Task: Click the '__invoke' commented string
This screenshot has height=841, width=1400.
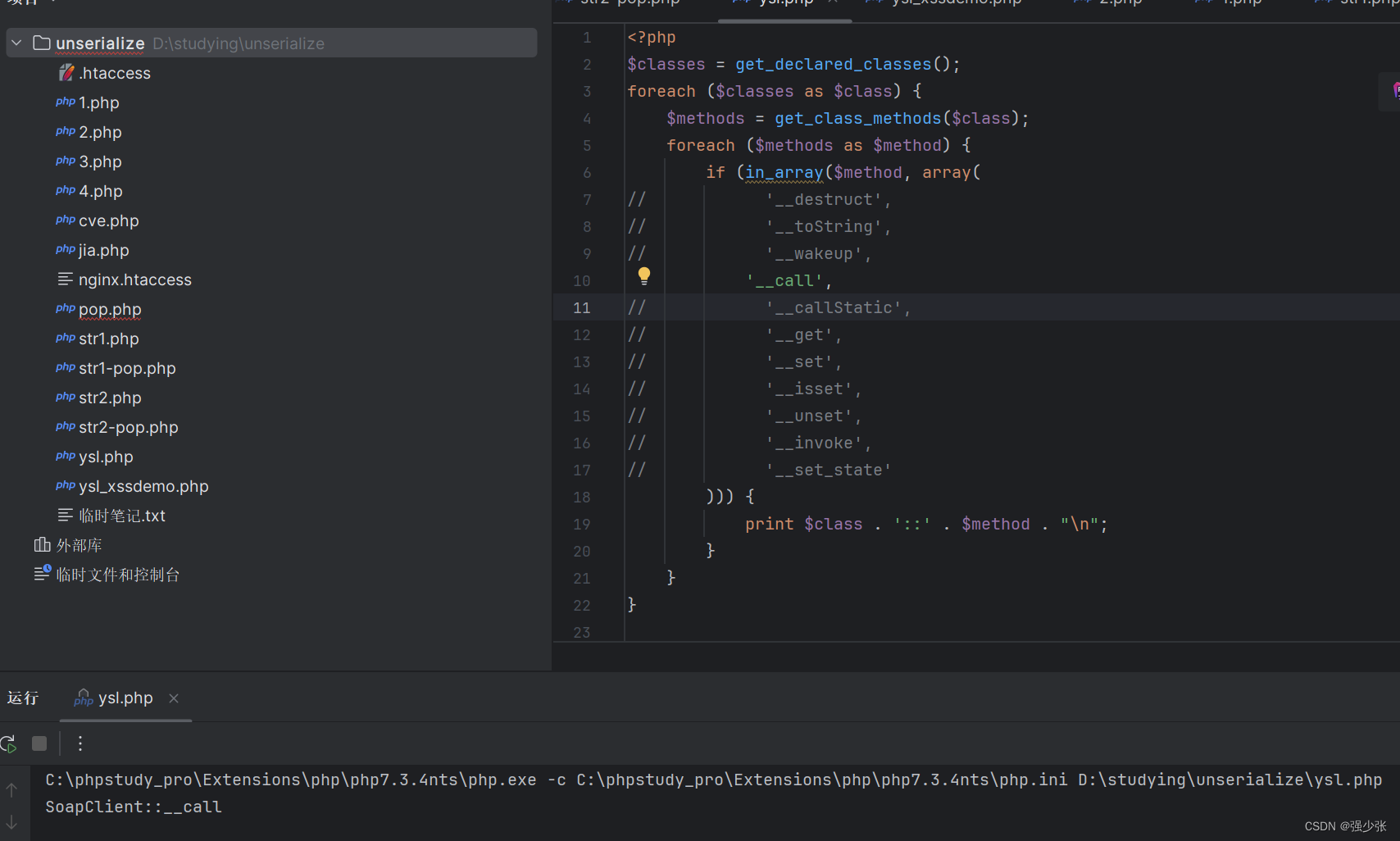Action: (813, 443)
